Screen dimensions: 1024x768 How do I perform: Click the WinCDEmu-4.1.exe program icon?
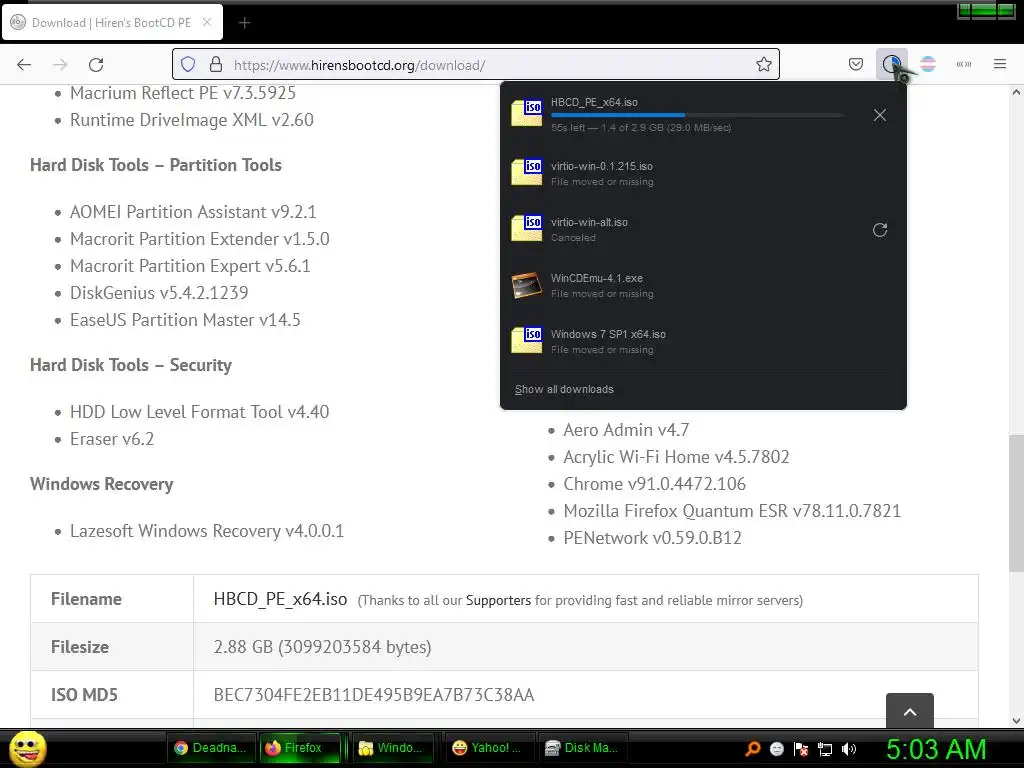[x=527, y=285]
